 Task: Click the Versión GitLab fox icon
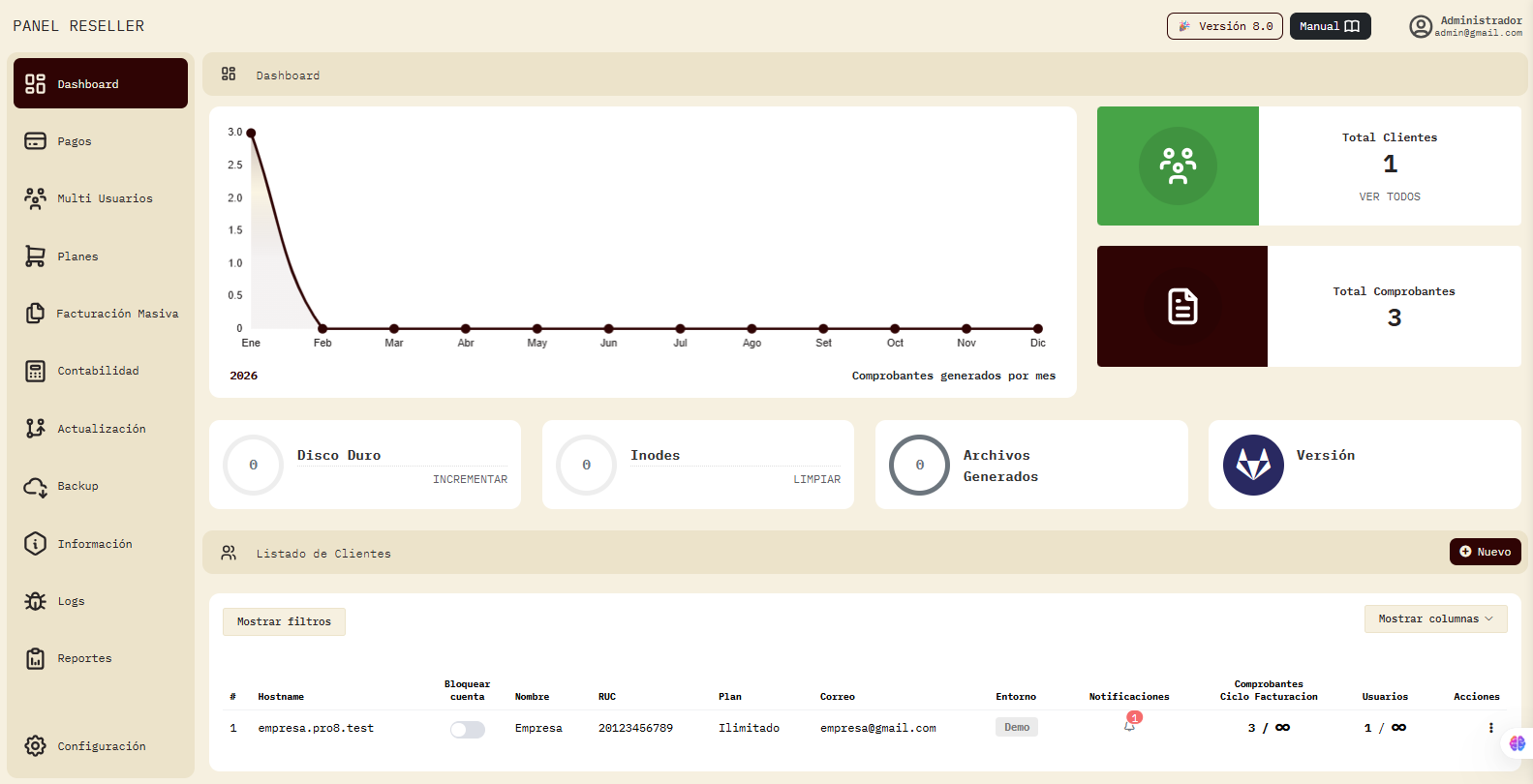[1253, 466]
